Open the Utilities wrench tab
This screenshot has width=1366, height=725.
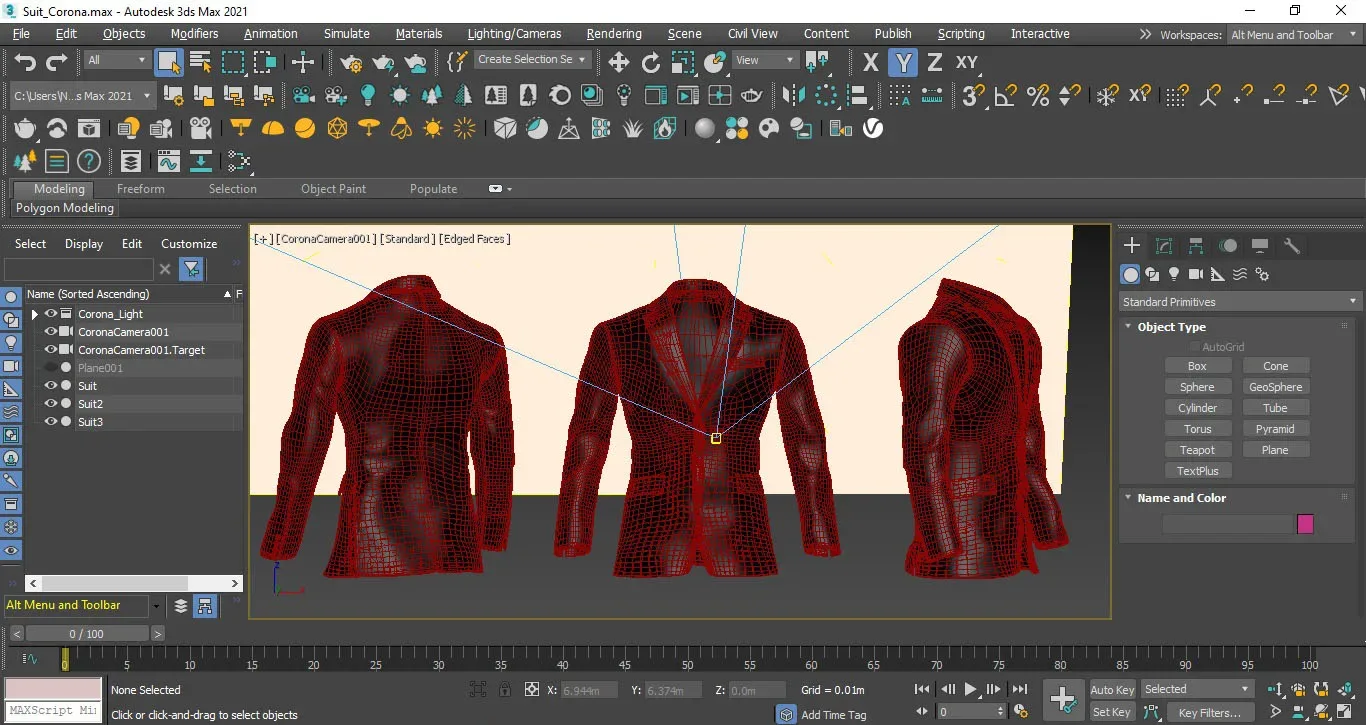1292,245
